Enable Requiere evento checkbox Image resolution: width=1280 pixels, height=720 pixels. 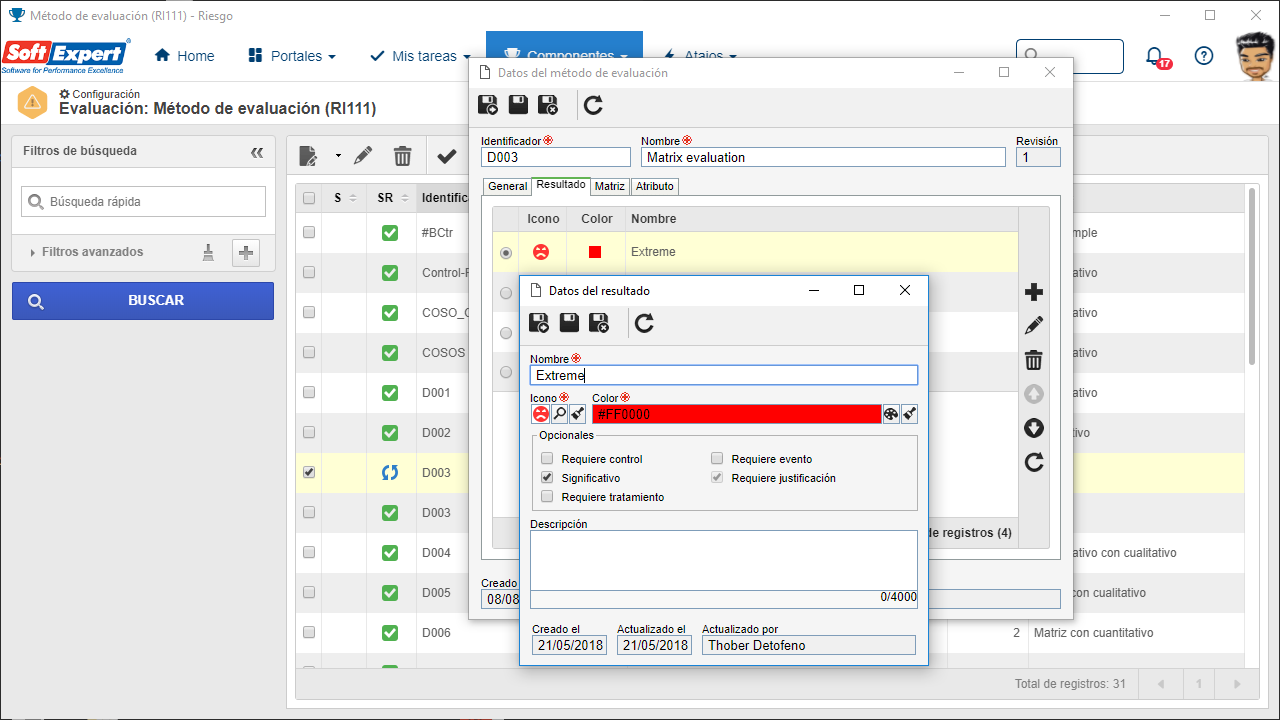tap(717, 459)
